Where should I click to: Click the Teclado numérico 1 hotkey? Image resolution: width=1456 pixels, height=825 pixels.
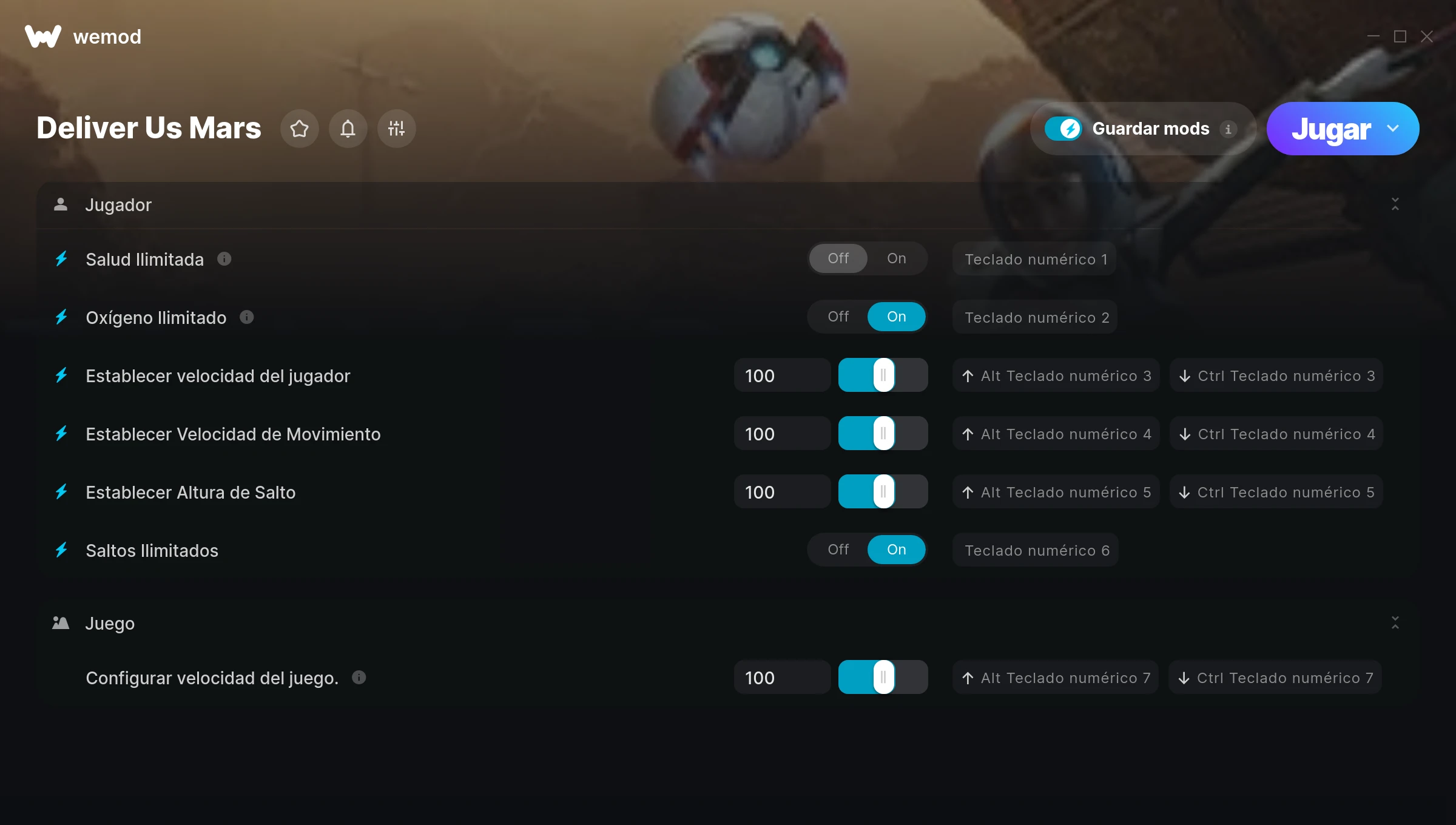coord(1034,259)
